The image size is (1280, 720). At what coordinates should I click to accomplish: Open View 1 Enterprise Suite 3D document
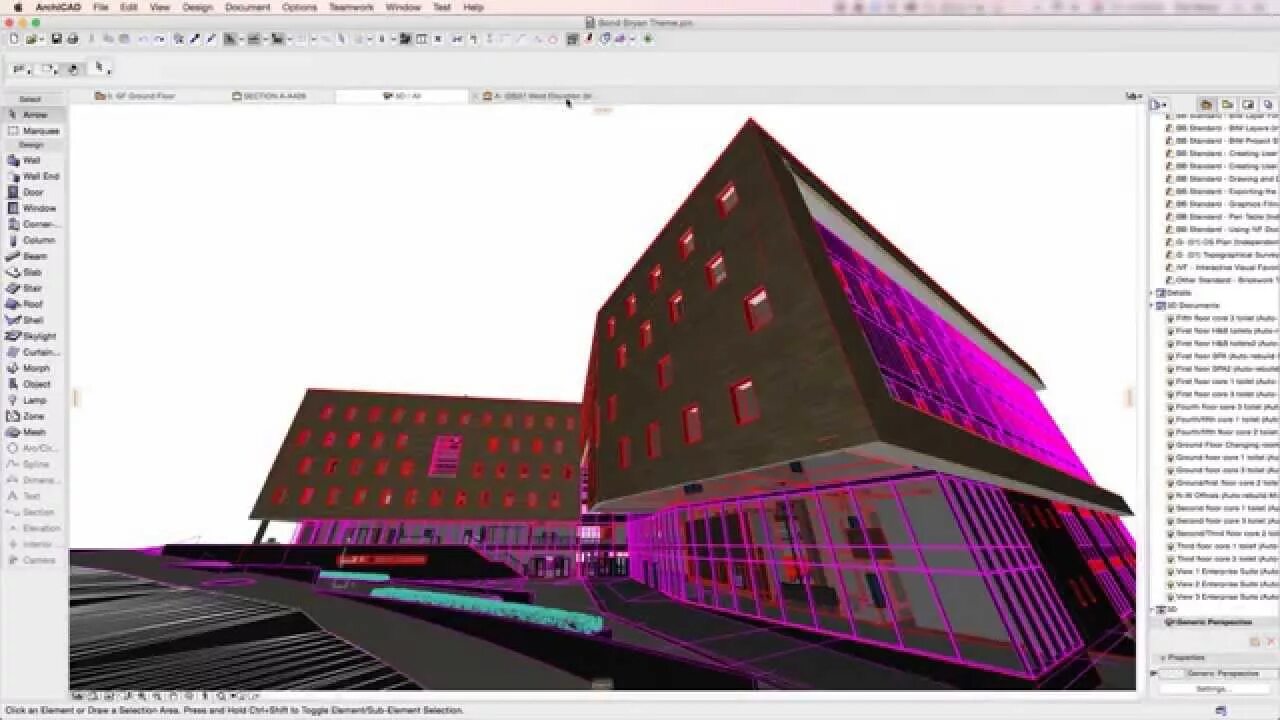pyautogui.click(x=1222, y=571)
